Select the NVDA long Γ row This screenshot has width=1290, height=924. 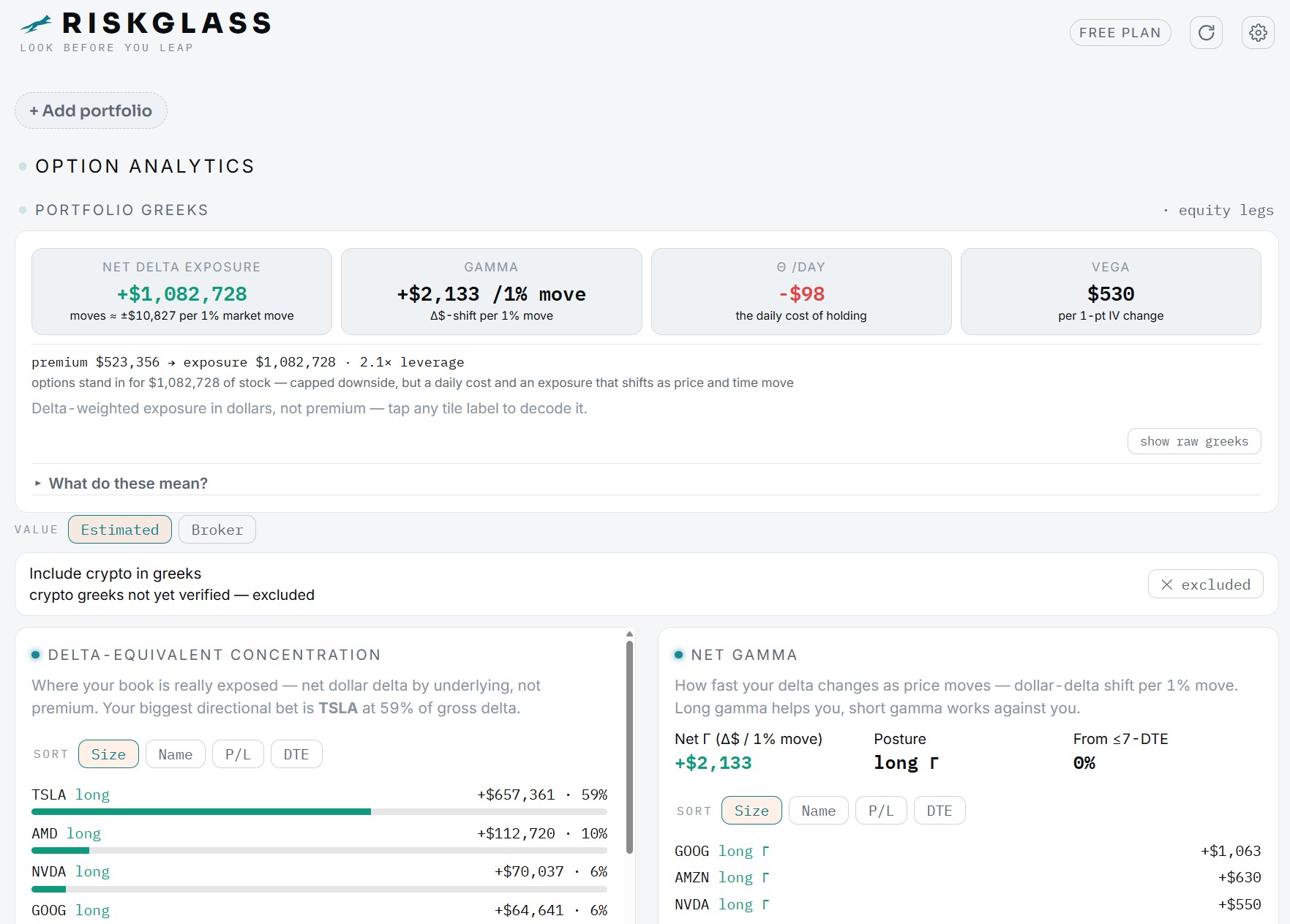(x=967, y=904)
